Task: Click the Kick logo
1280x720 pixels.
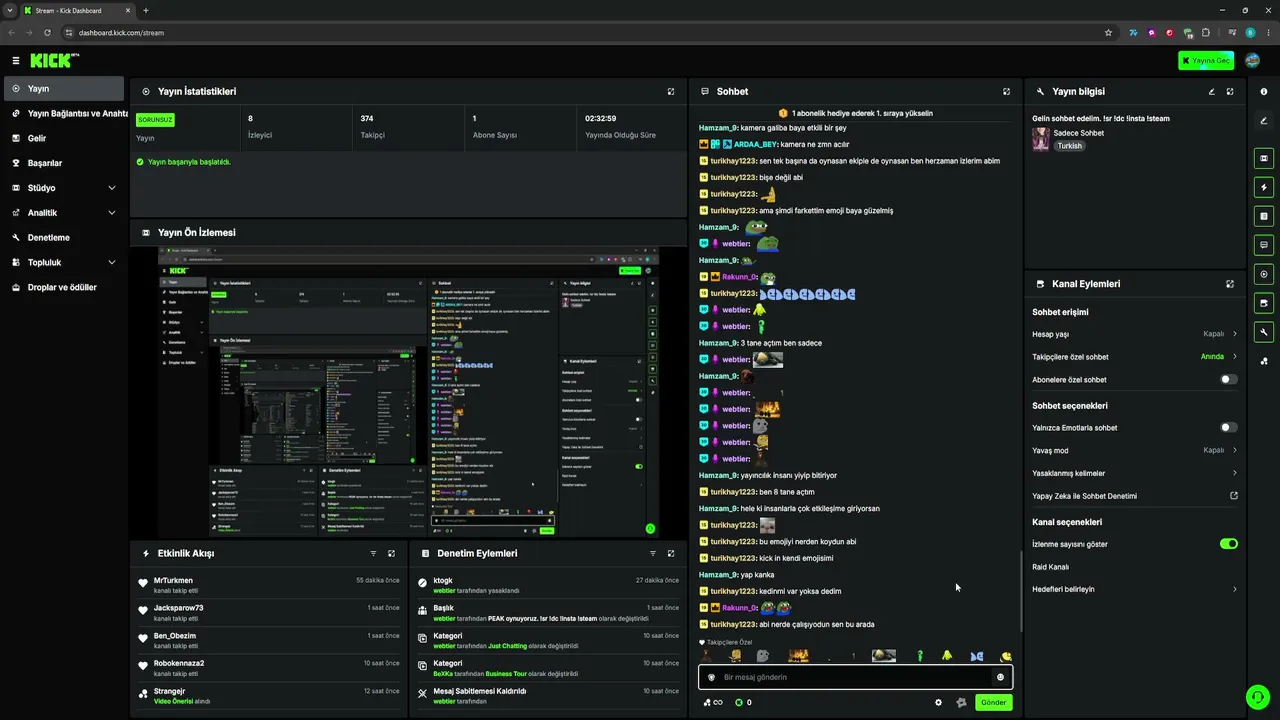Action: (54, 61)
